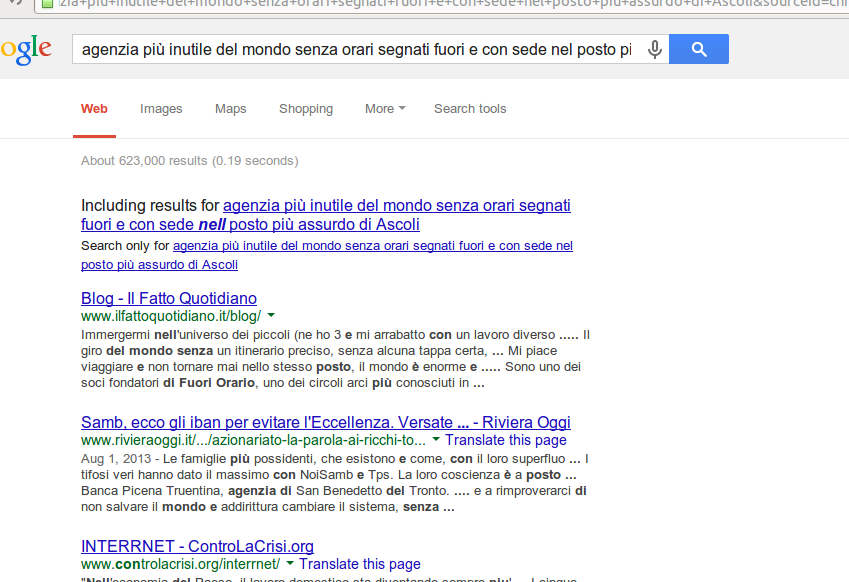Image resolution: width=849 pixels, height=582 pixels.
Task: Click the blue search magnifying glass button
Action: (x=698, y=48)
